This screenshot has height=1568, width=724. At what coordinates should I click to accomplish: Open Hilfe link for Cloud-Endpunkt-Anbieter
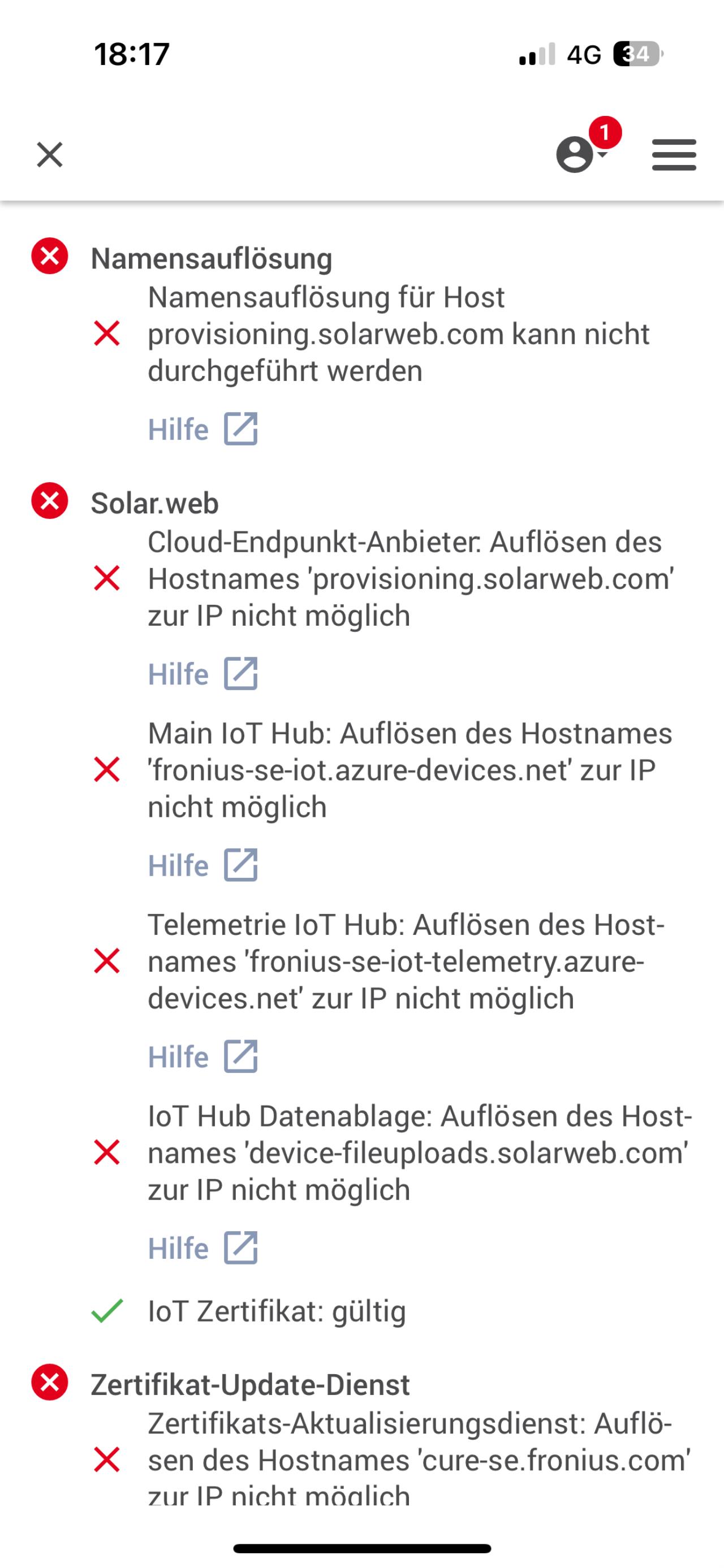pos(202,674)
